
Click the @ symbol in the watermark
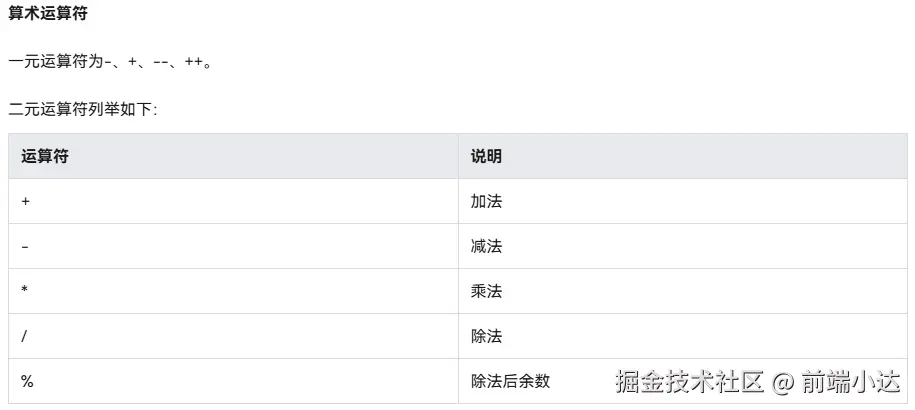(783, 382)
